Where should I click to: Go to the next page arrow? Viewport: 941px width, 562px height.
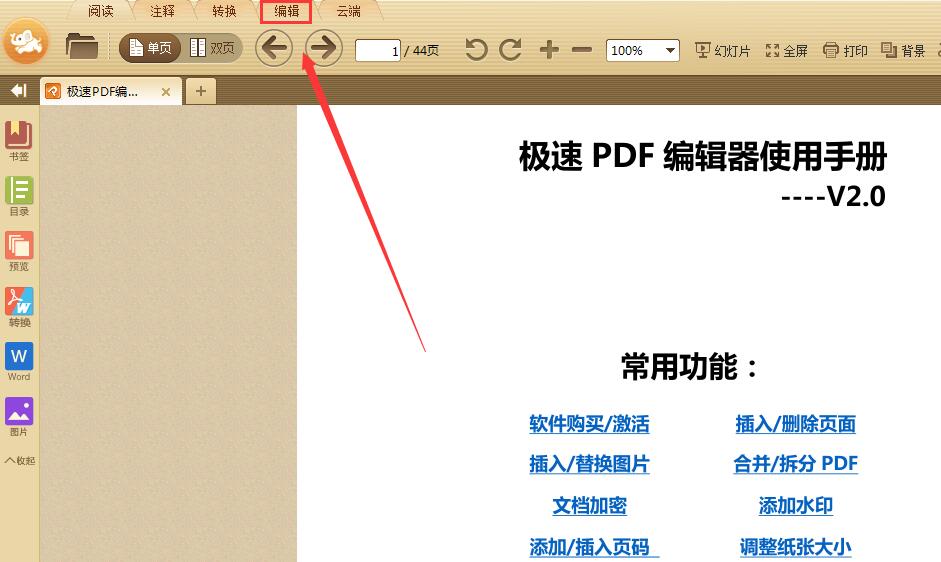(x=324, y=48)
